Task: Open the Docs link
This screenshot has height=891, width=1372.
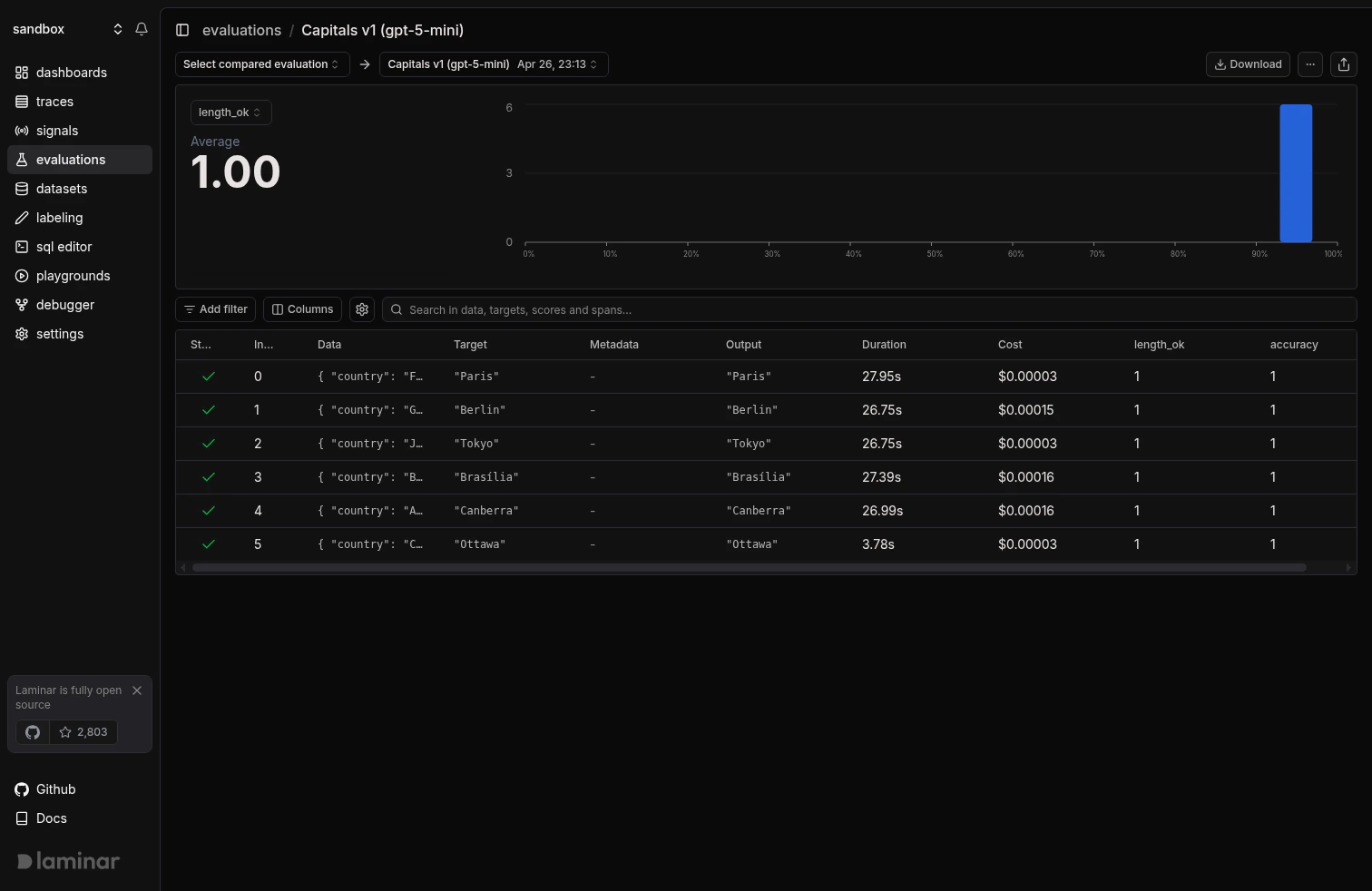Action: point(80,818)
